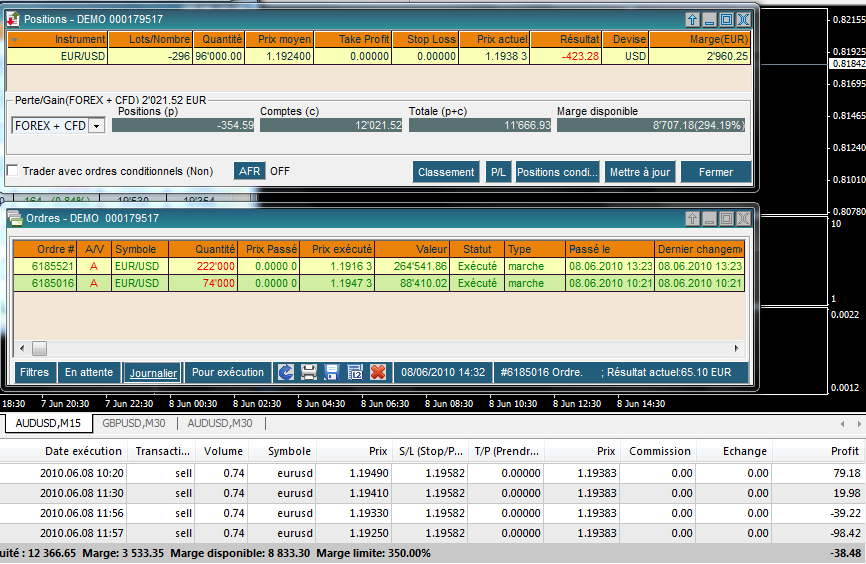Click the red X delete icon
Image resolution: width=866 pixels, height=564 pixels.
(x=378, y=372)
